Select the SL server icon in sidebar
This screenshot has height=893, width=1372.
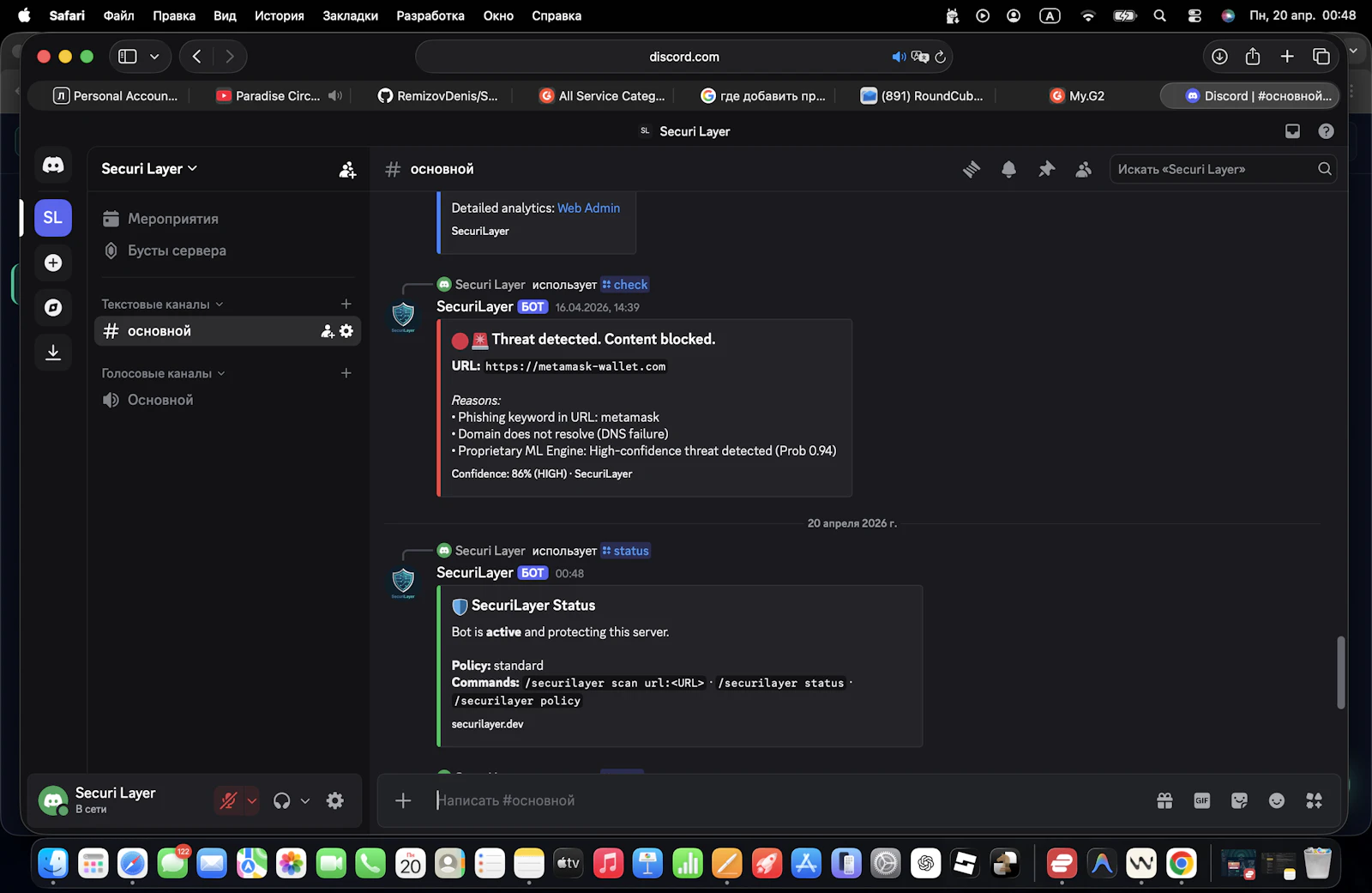coord(52,218)
